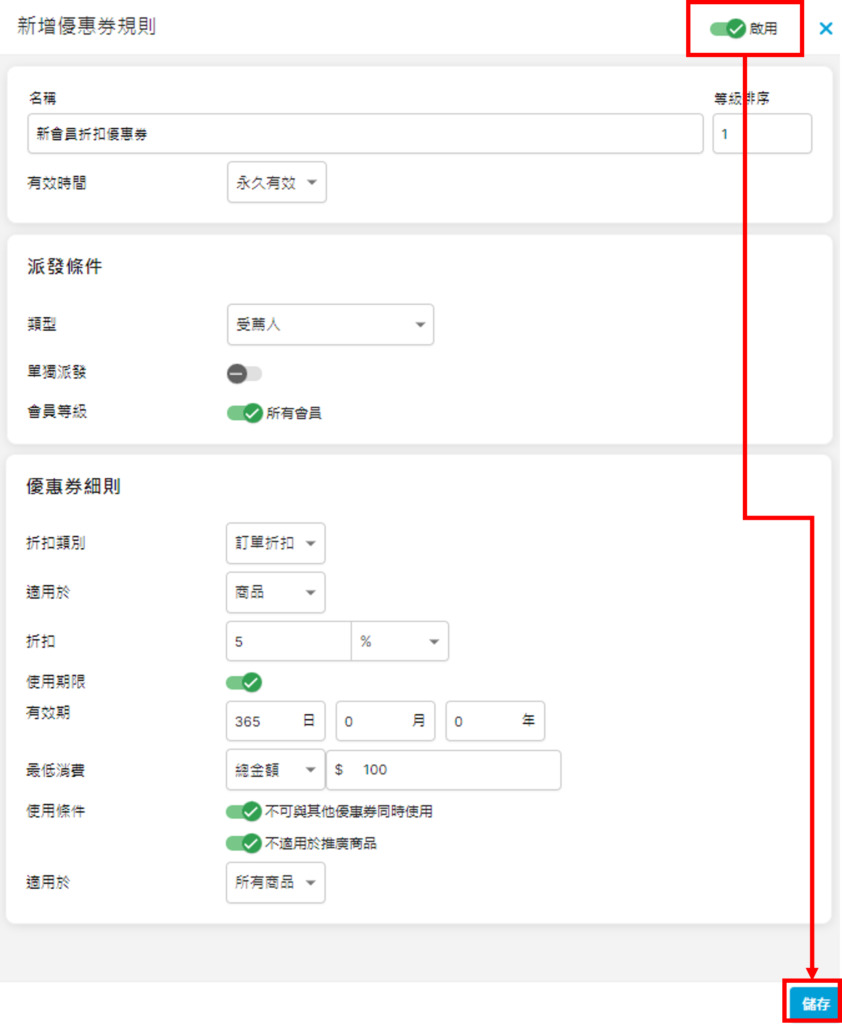The width and height of the screenshot is (842, 1024).
Task: Toggle the 啟用 switch off
Action: click(x=729, y=29)
